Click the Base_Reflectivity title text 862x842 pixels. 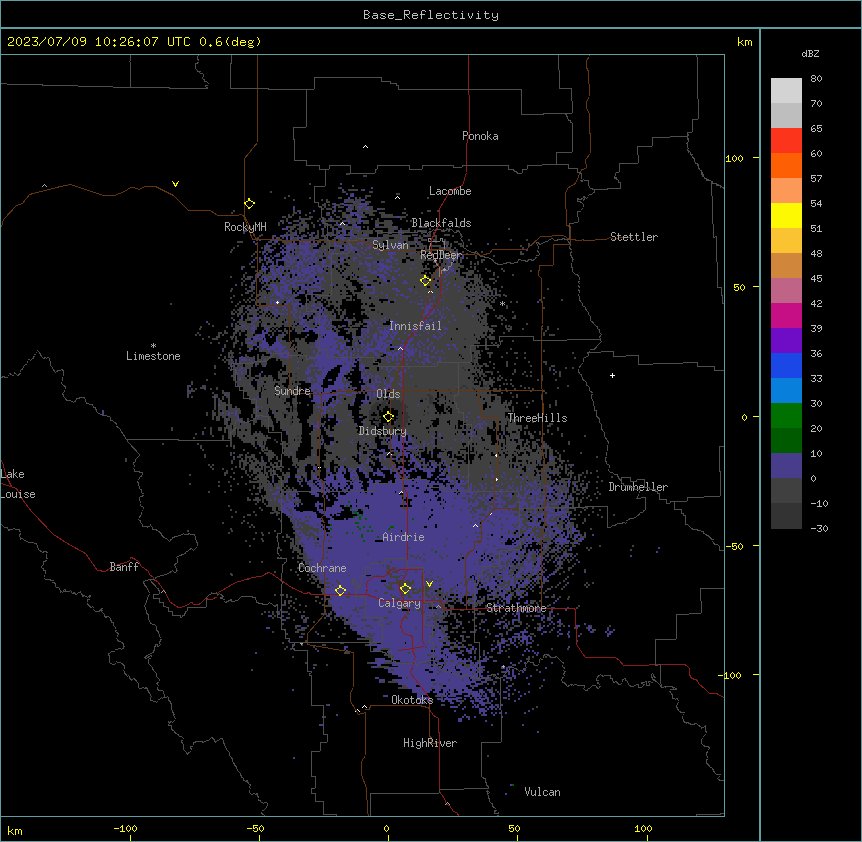(x=431, y=15)
